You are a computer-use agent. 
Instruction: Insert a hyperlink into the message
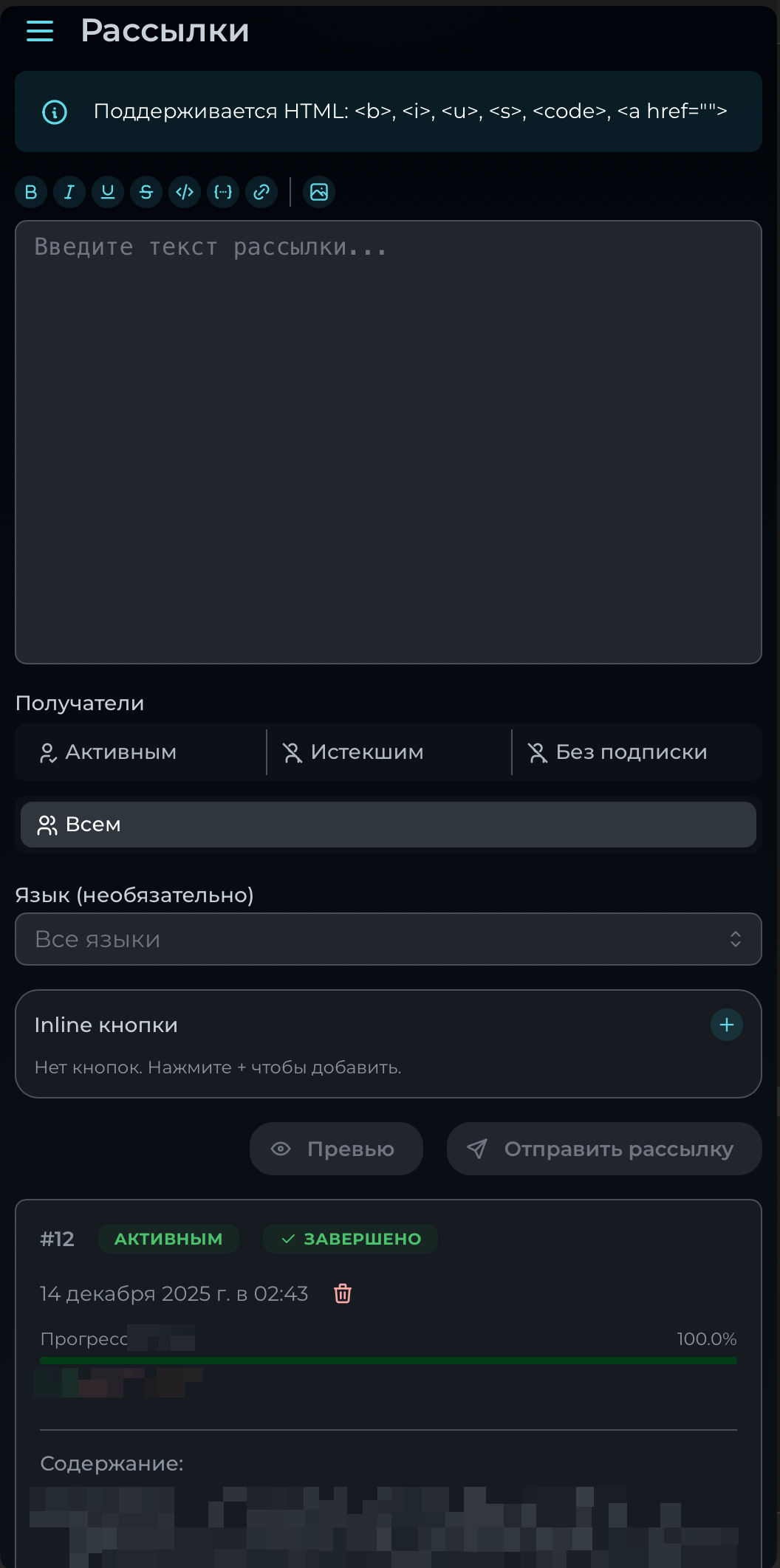pos(261,192)
